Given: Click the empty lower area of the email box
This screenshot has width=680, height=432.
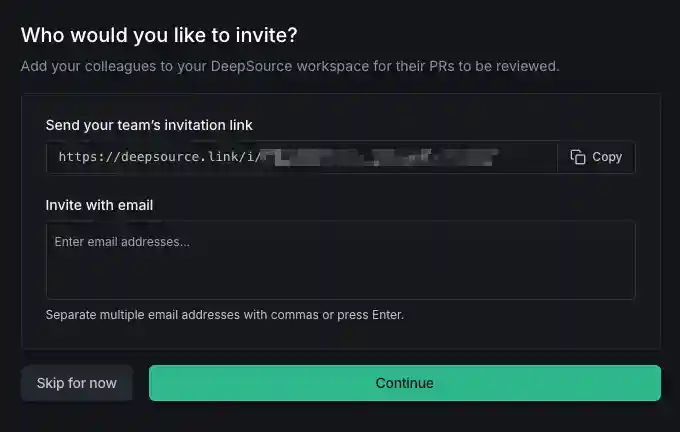Looking at the screenshot, I should [x=340, y=280].
